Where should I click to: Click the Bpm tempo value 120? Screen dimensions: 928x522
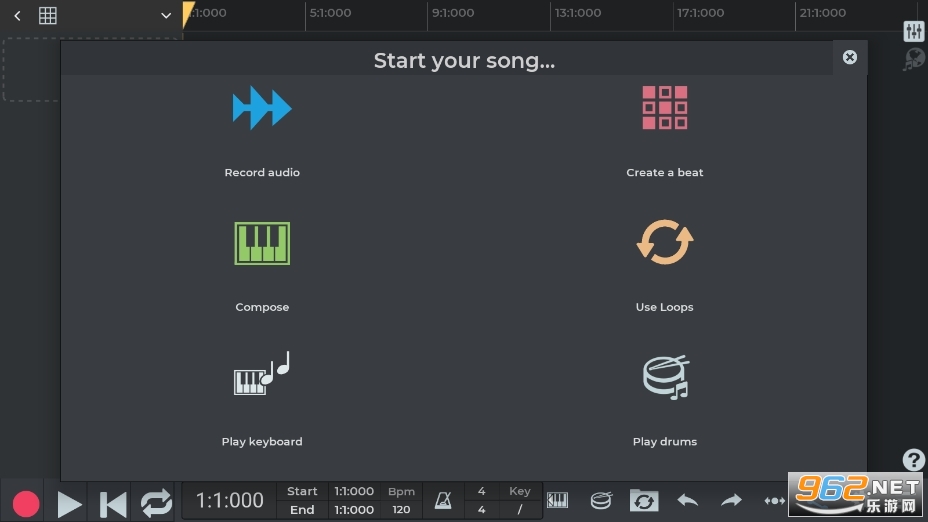pos(401,510)
